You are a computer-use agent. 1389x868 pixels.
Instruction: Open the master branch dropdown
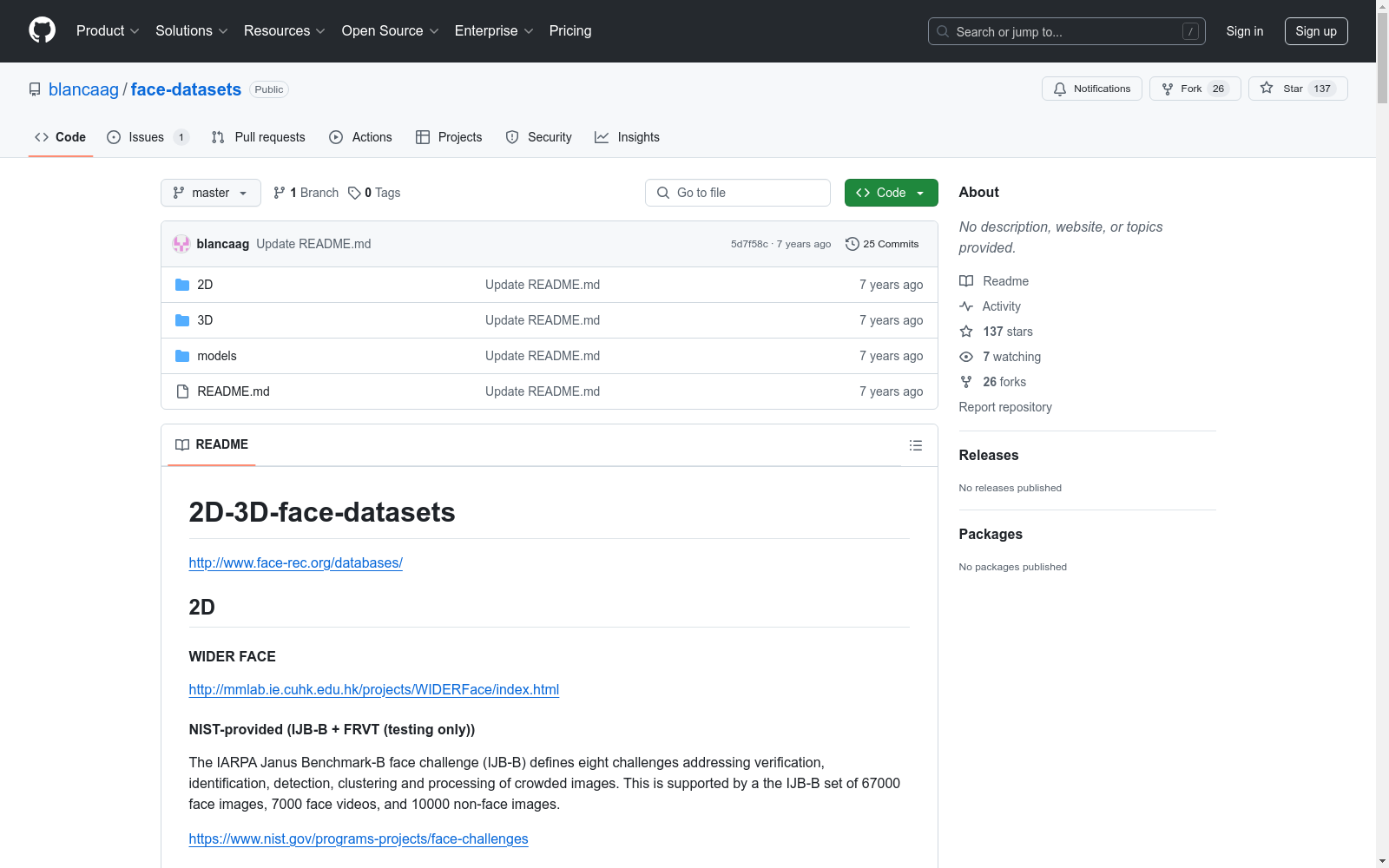click(211, 193)
